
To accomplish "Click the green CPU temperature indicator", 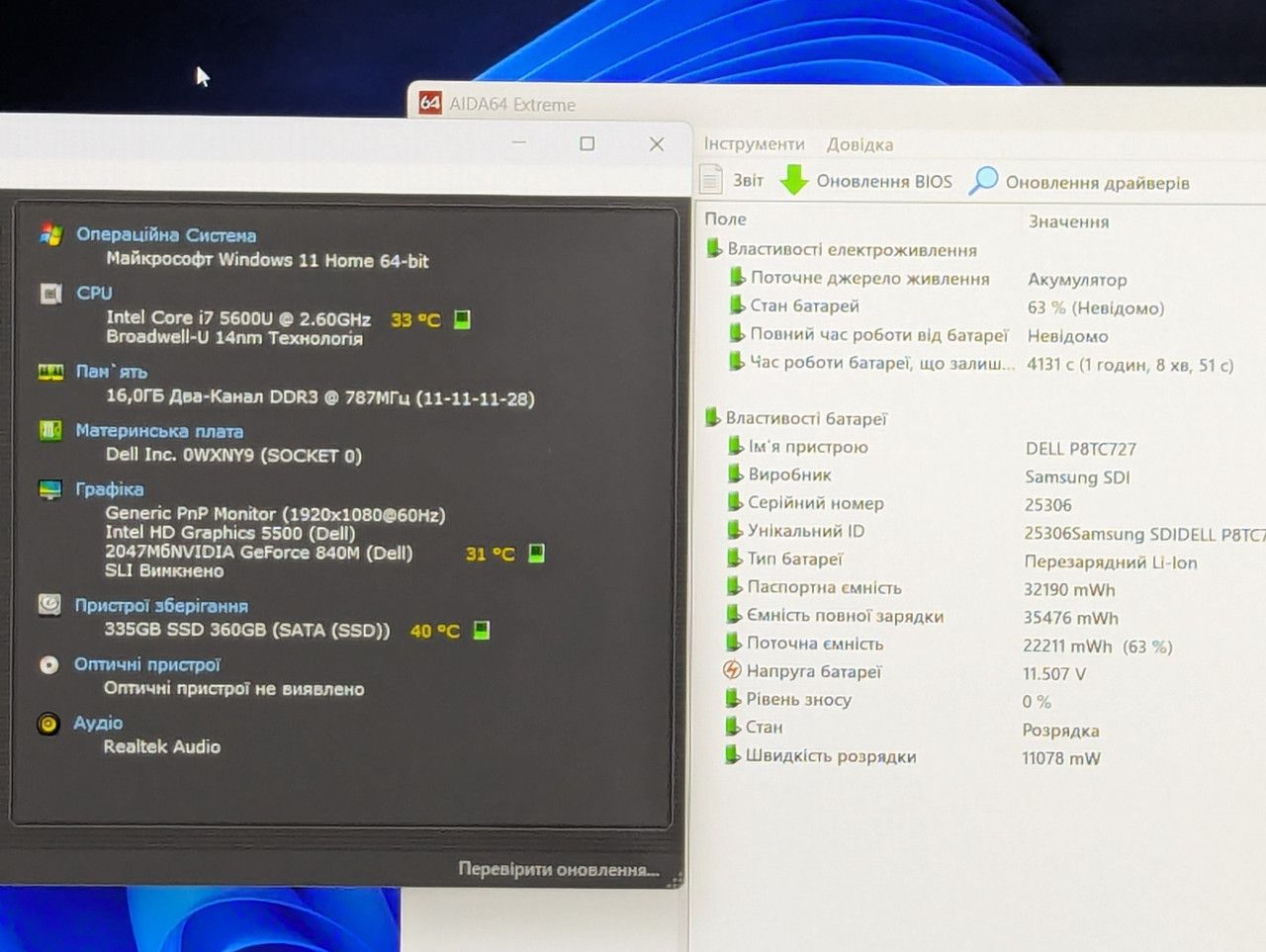I will click(462, 319).
